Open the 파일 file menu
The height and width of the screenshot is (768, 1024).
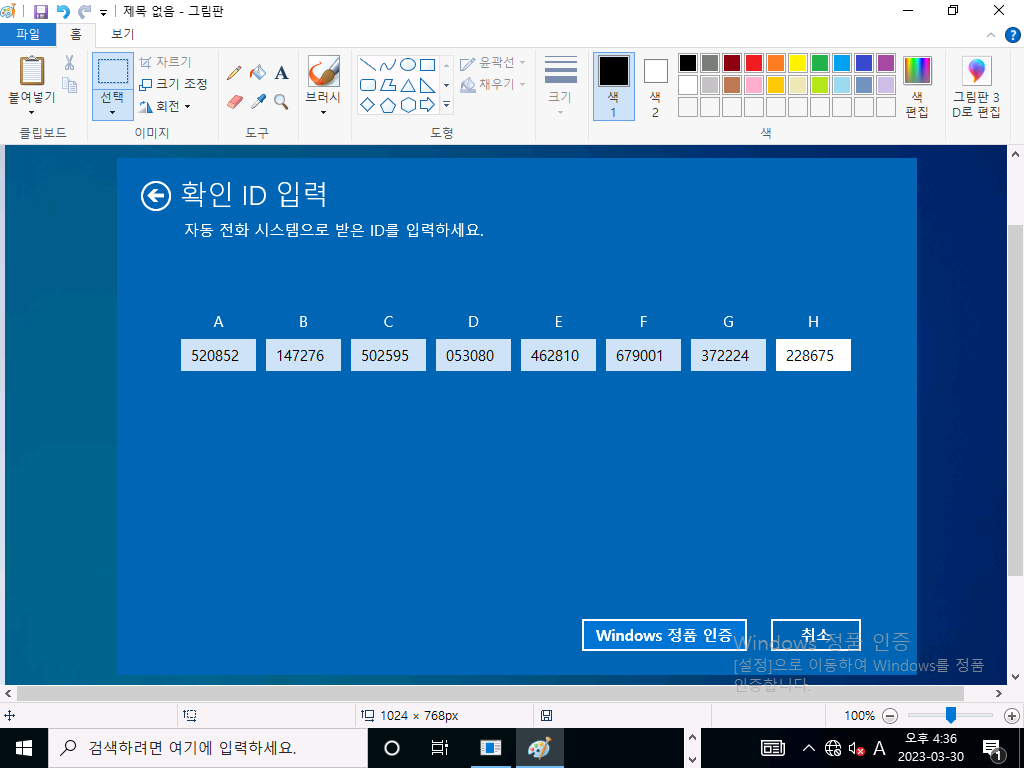[28, 35]
